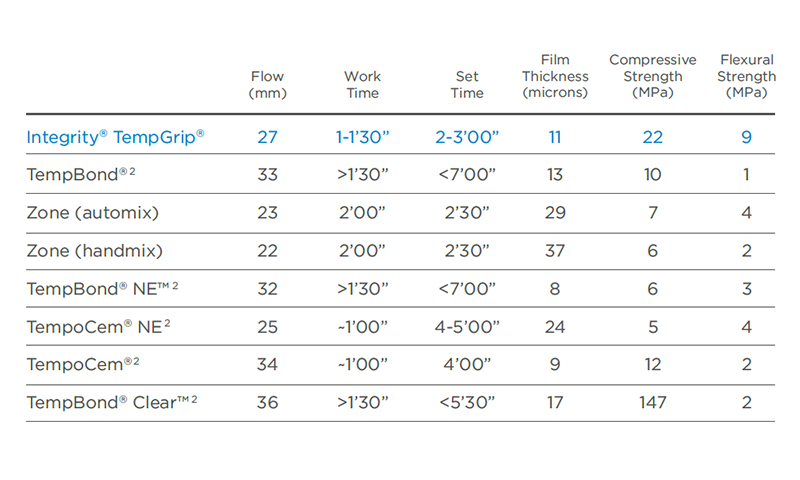
Task: Select the Flexural Strength column header
Action: point(747,76)
